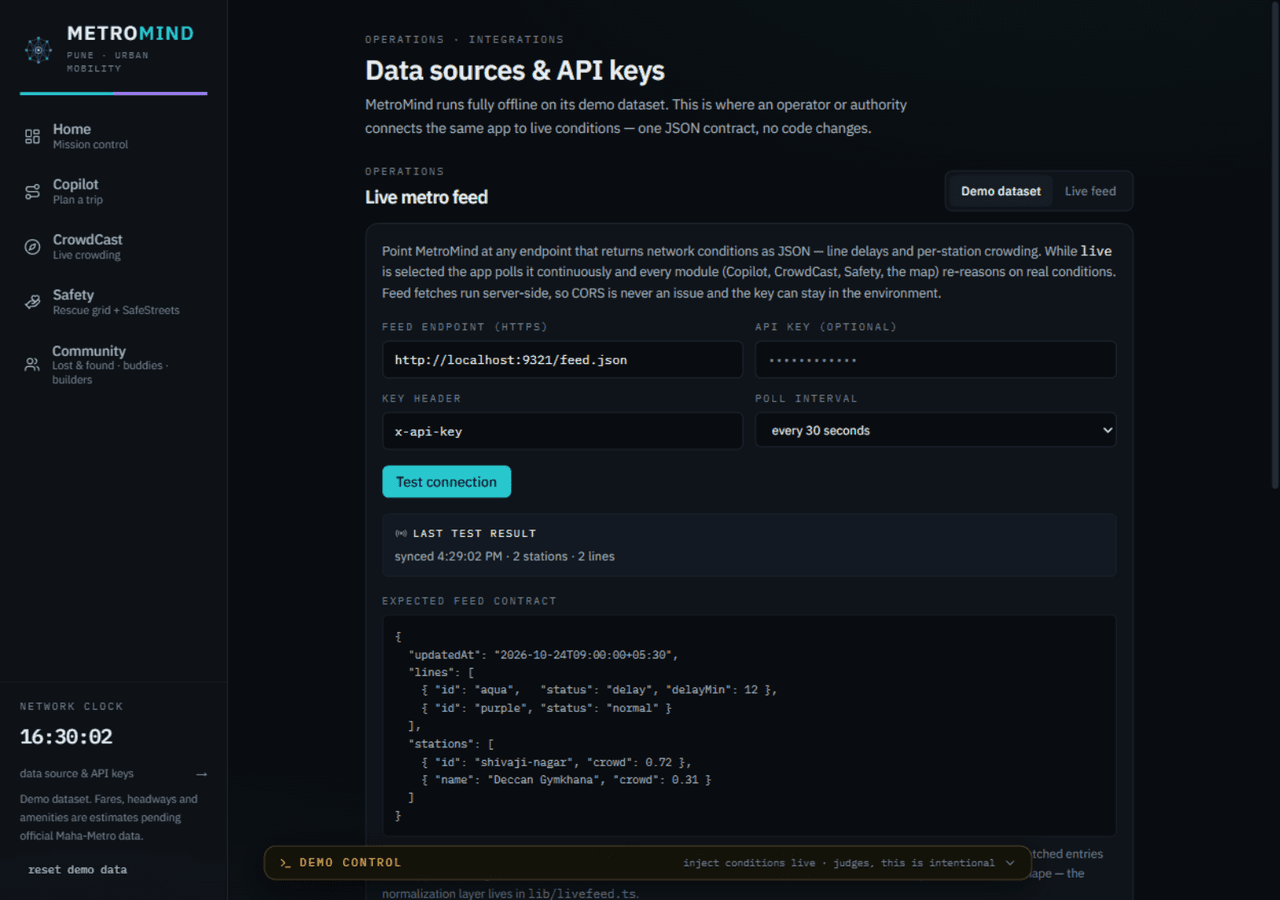This screenshot has width=1280, height=900.
Task: Open the Poll interval dropdown
Action: tap(936, 430)
